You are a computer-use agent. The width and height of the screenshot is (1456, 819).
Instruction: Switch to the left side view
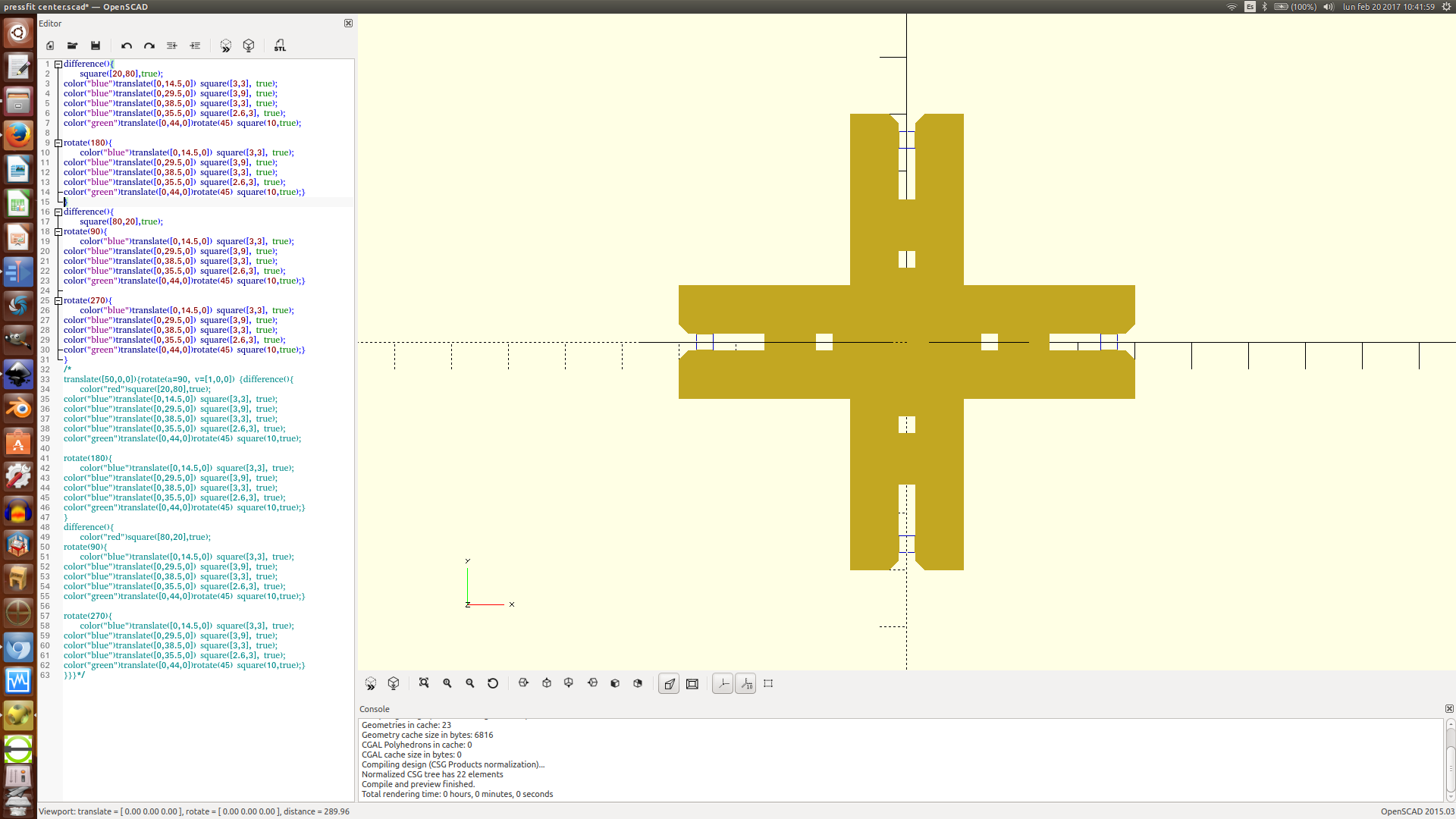click(592, 683)
